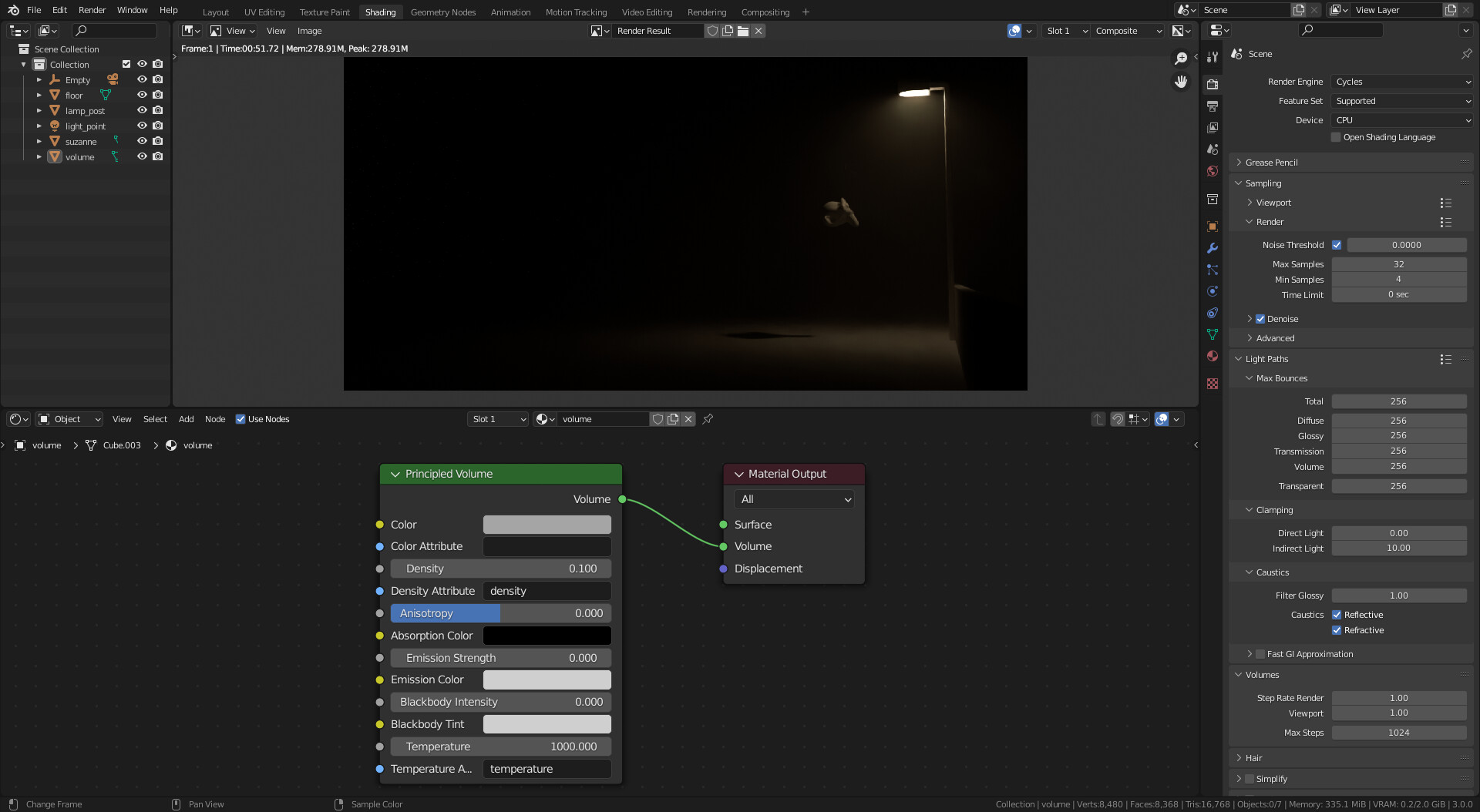Uncheck Reflective caustics
Screen dimensions: 1480x812
pos(1337,615)
